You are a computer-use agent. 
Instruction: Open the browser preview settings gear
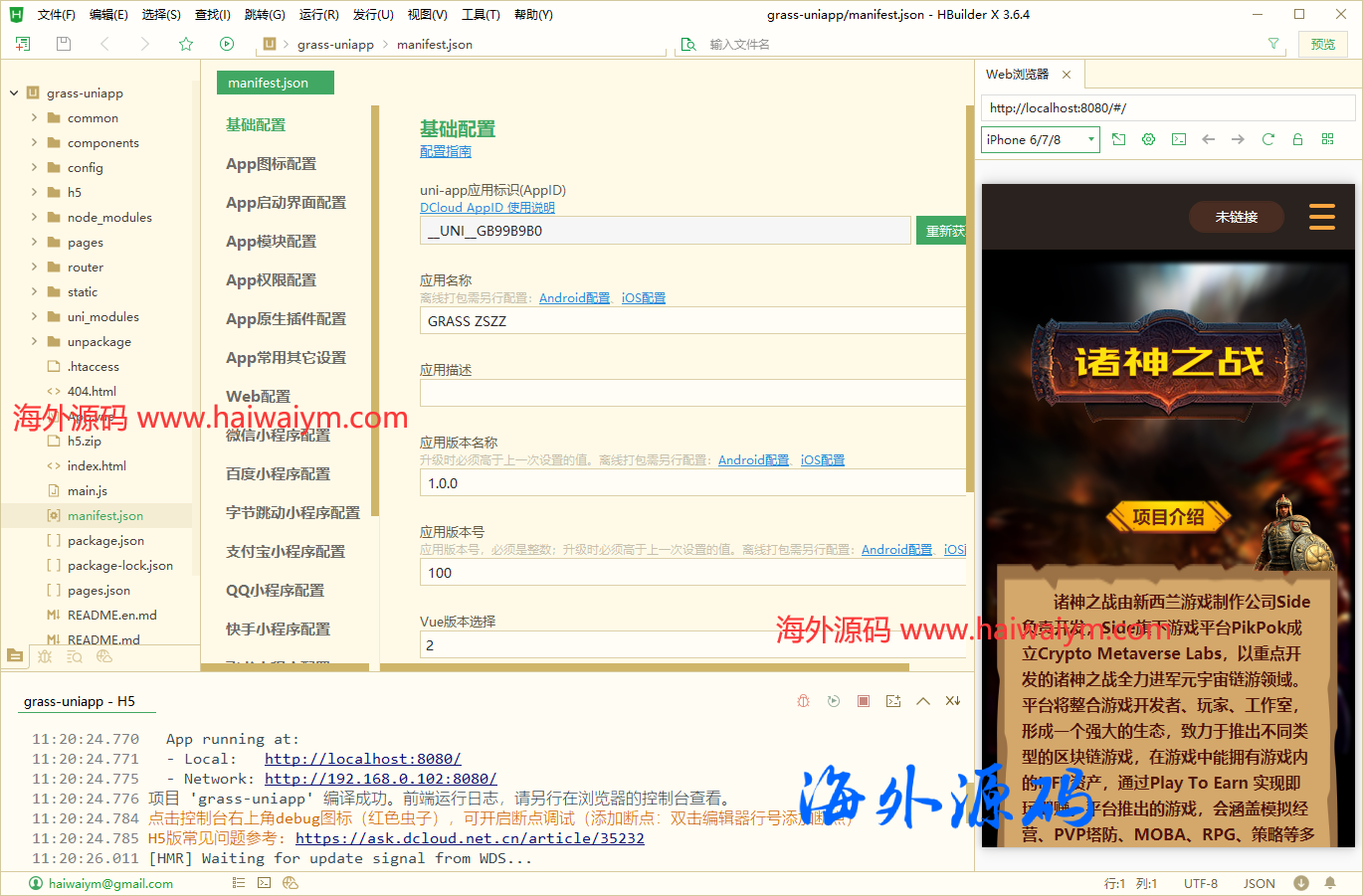[1148, 138]
